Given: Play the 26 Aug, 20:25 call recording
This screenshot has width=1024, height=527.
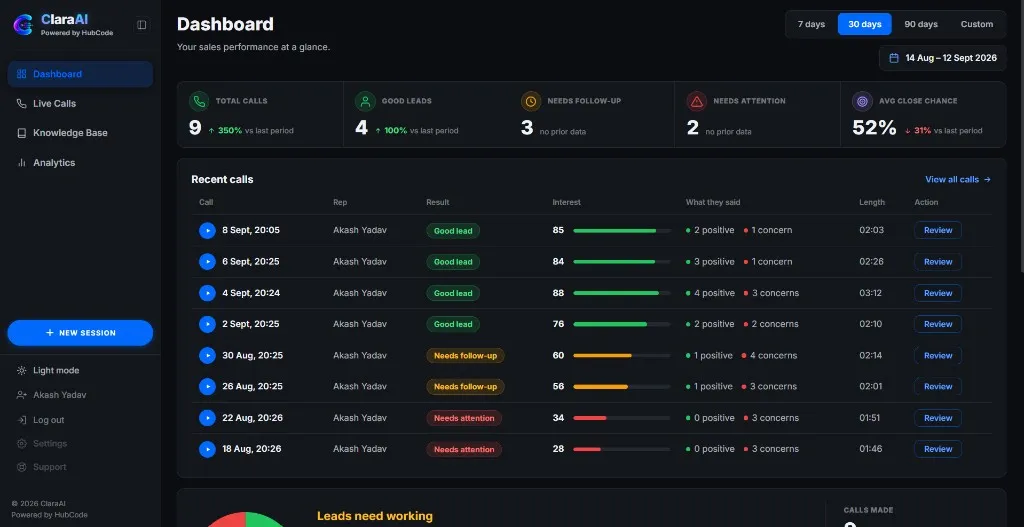Looking at the screenshot, I should pos(207,387).
